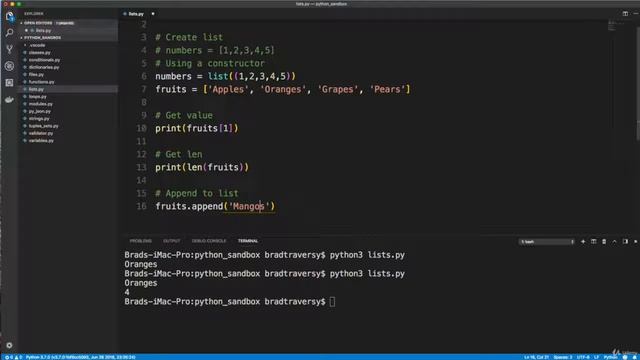
Task: Open functions.py in the explorer
Action: point(41,82)
